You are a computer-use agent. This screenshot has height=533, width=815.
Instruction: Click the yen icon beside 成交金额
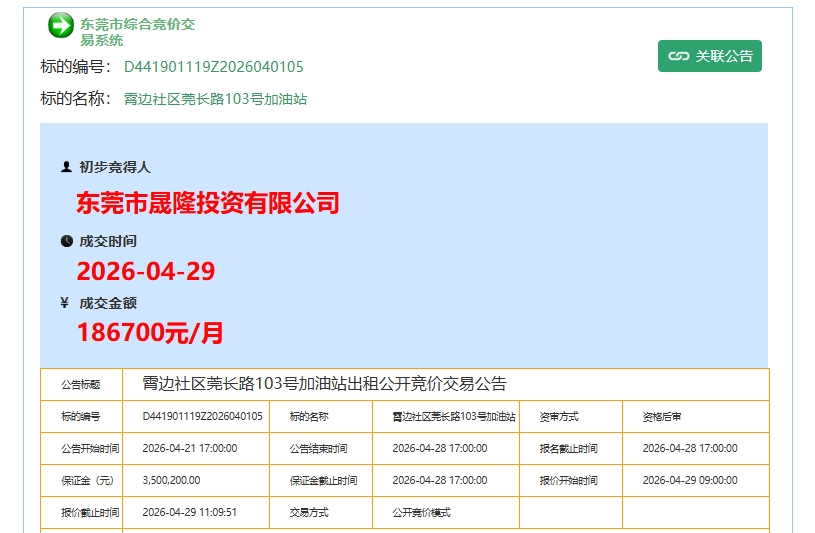(x=66, y=303)
